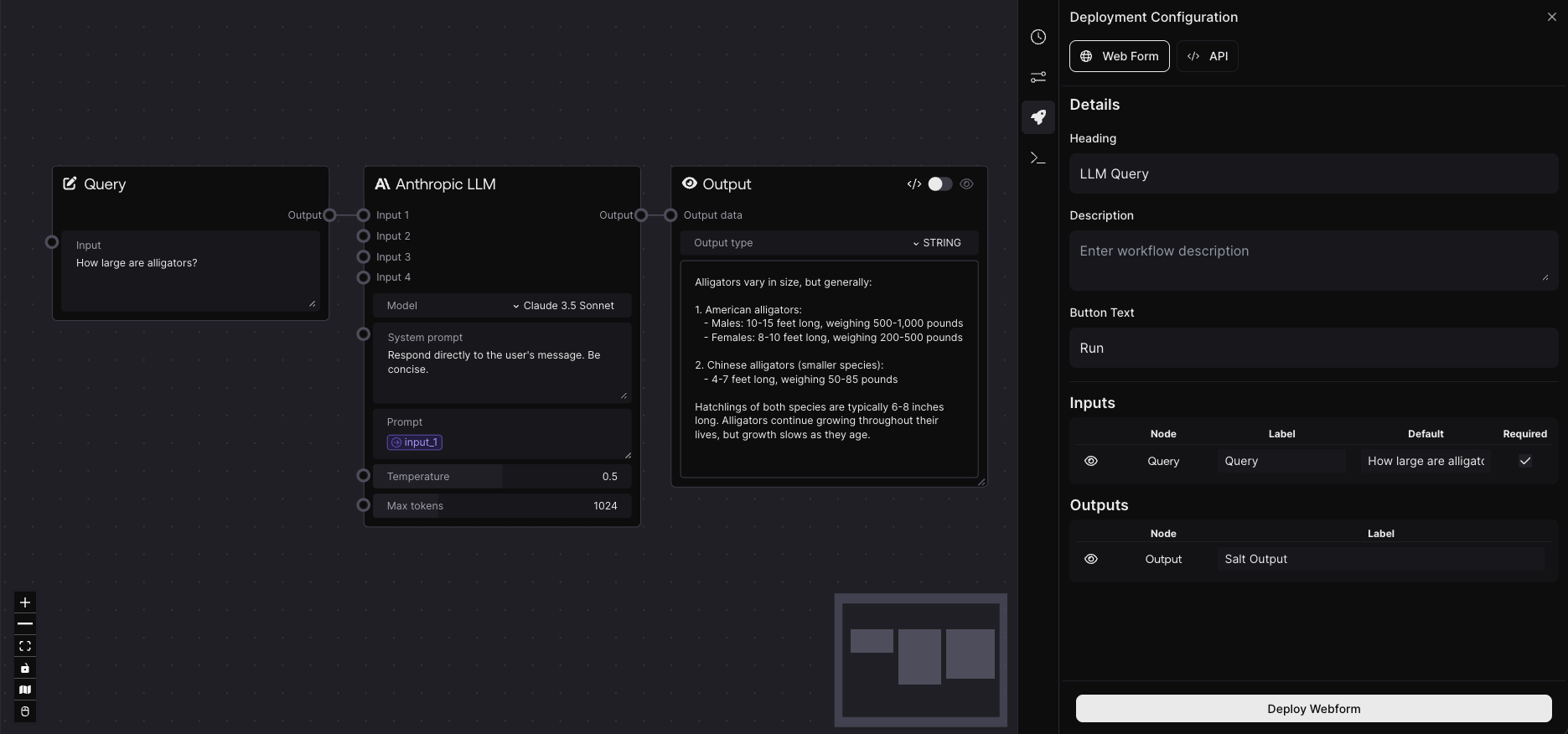Click the Query node cell in Inputs table

point(1163,461)
